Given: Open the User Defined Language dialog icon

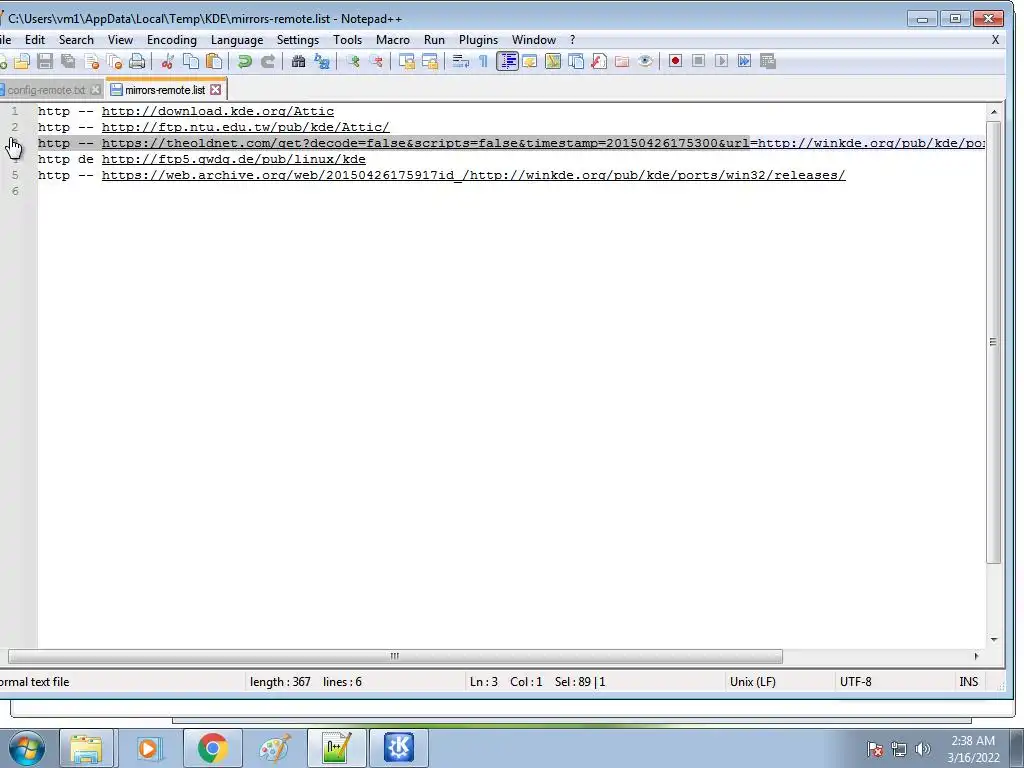Looking at the screenshot, I should click(530, 61).
